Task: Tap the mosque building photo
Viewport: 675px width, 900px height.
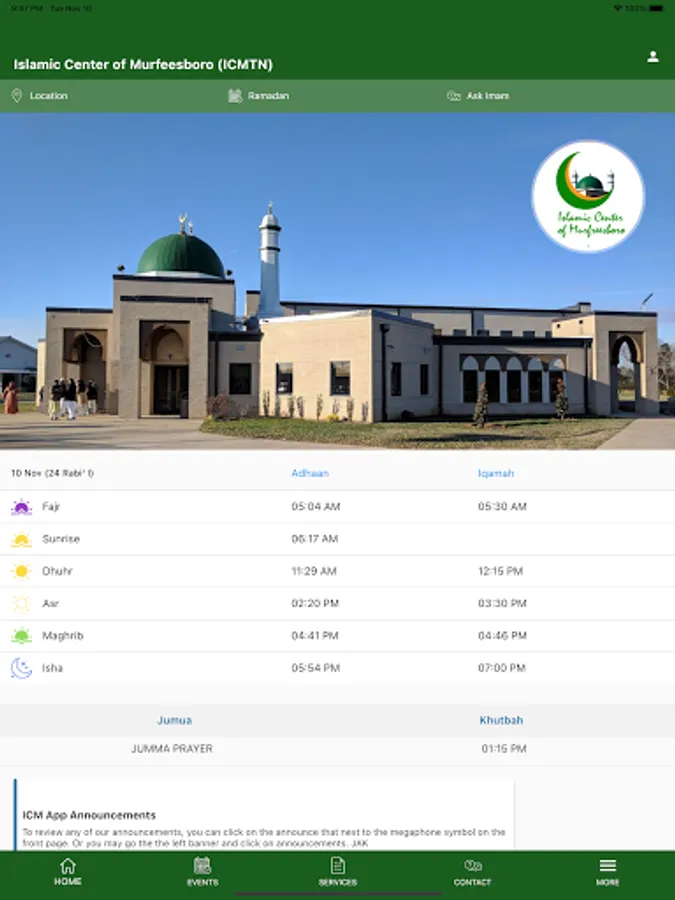Action: [338, 281]
